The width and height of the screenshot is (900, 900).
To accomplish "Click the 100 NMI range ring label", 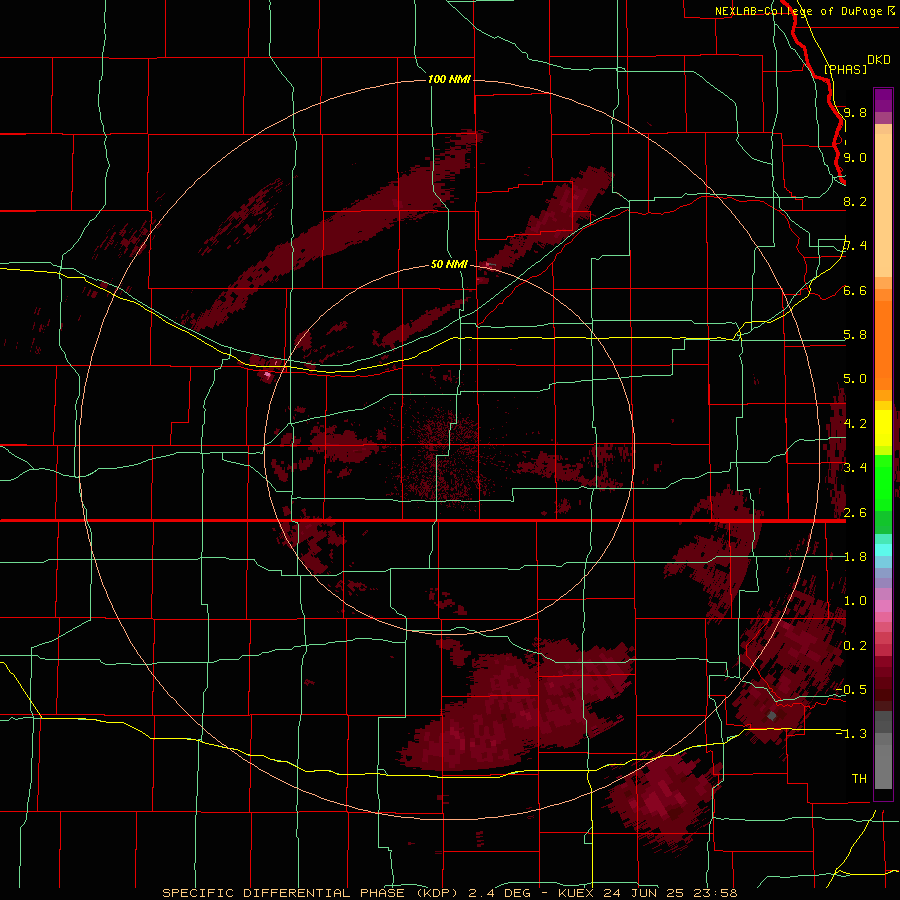I will pyautogui.click(x=449, y=79).
